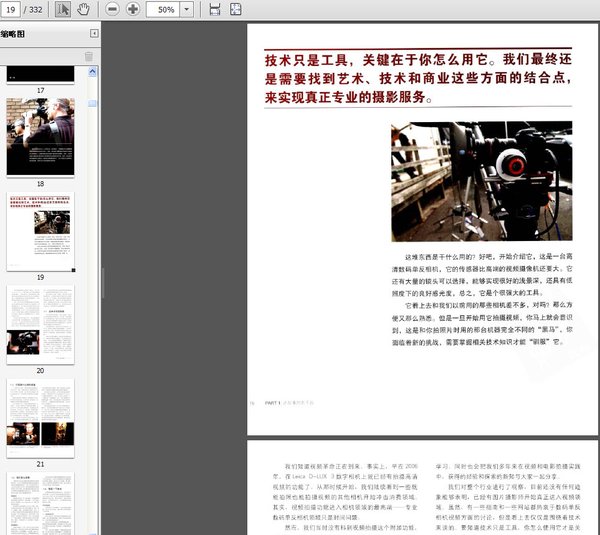Open page 21 thumbnail

[40, 418]
